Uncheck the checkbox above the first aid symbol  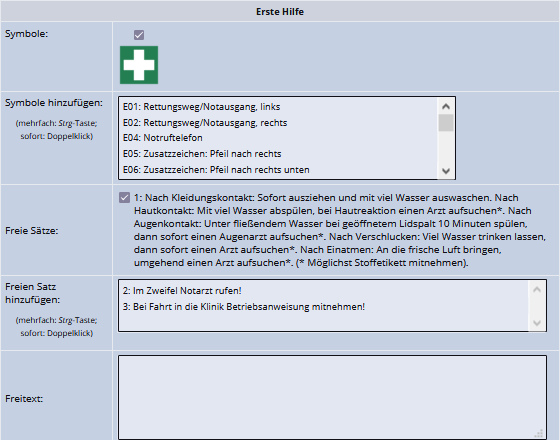pyautogui.click(x=139, y=35)
